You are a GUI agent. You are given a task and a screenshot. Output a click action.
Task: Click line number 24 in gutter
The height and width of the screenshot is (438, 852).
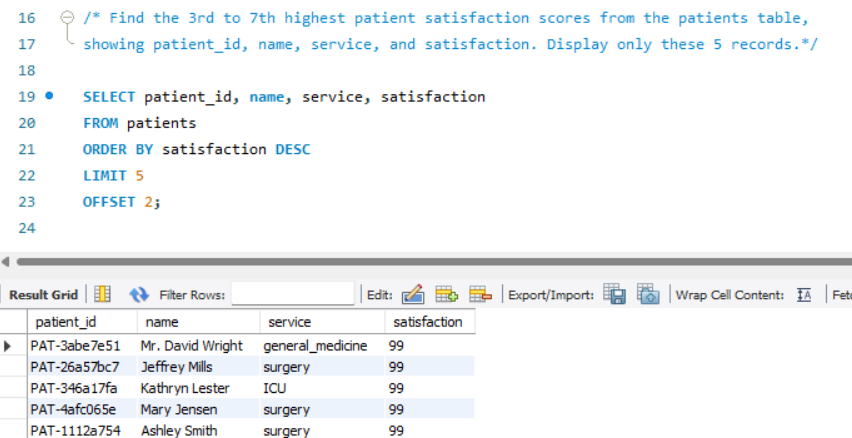pos(27,228)
